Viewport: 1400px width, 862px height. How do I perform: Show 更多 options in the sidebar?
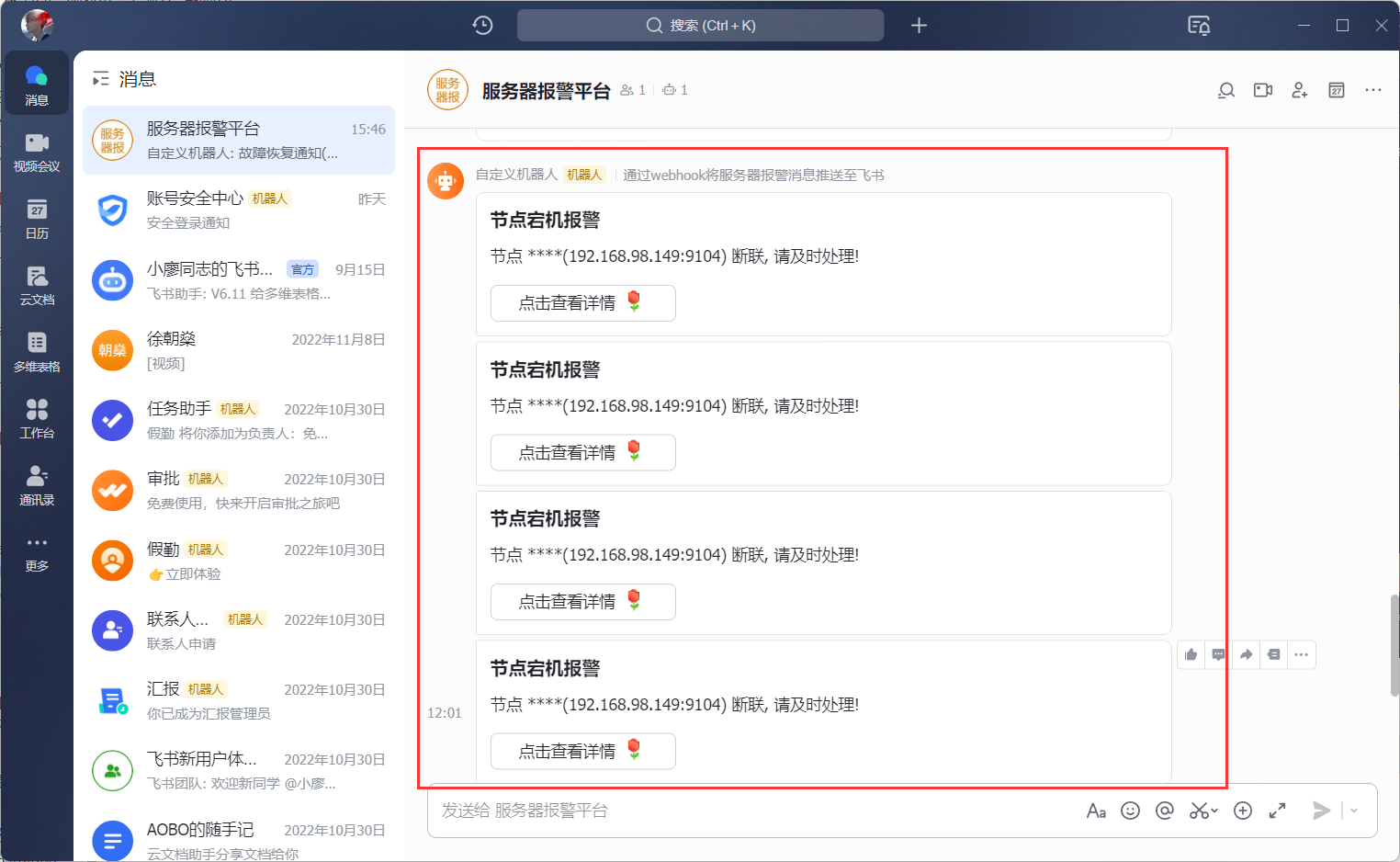(37, 553)
